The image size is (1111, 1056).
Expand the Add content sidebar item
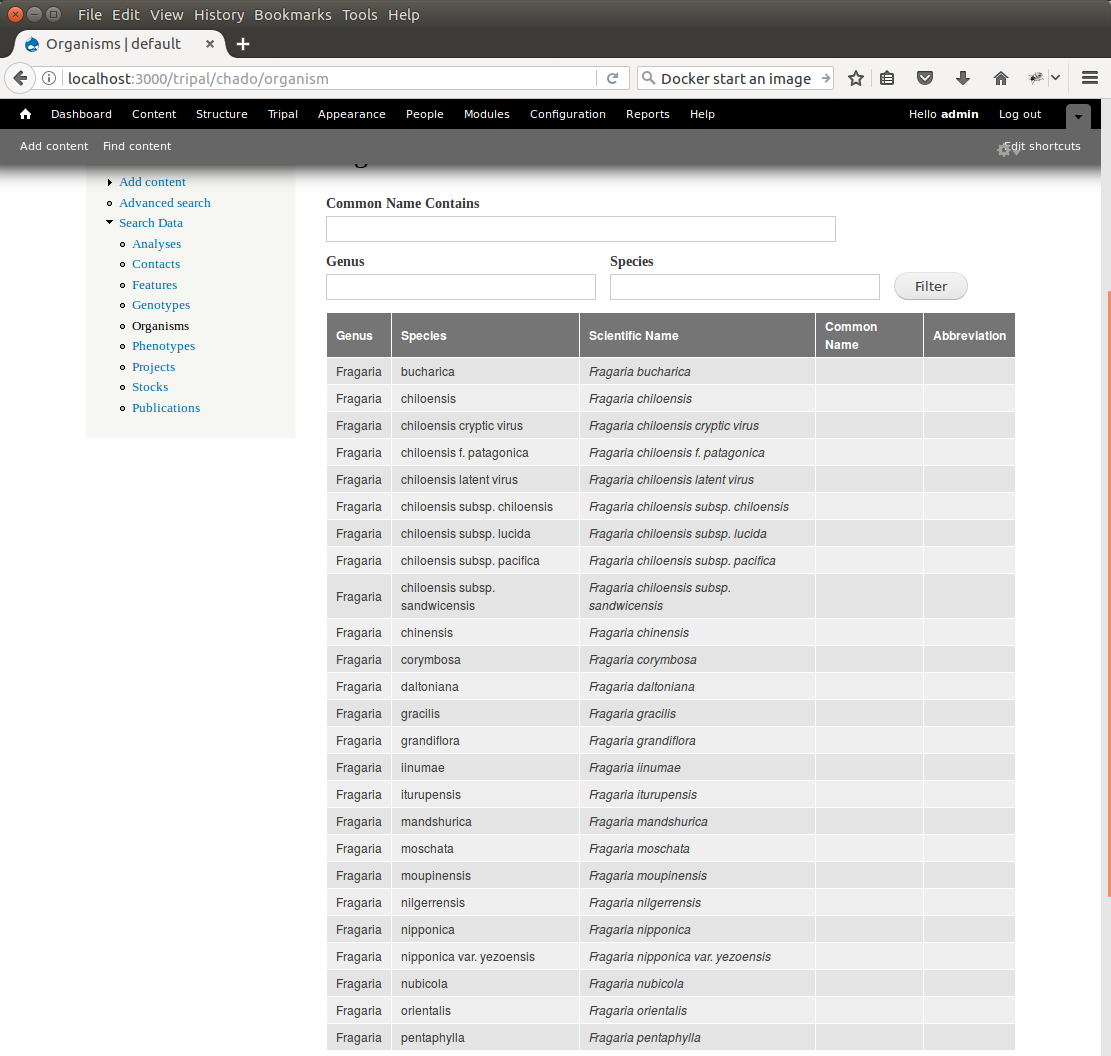(109, 182)
